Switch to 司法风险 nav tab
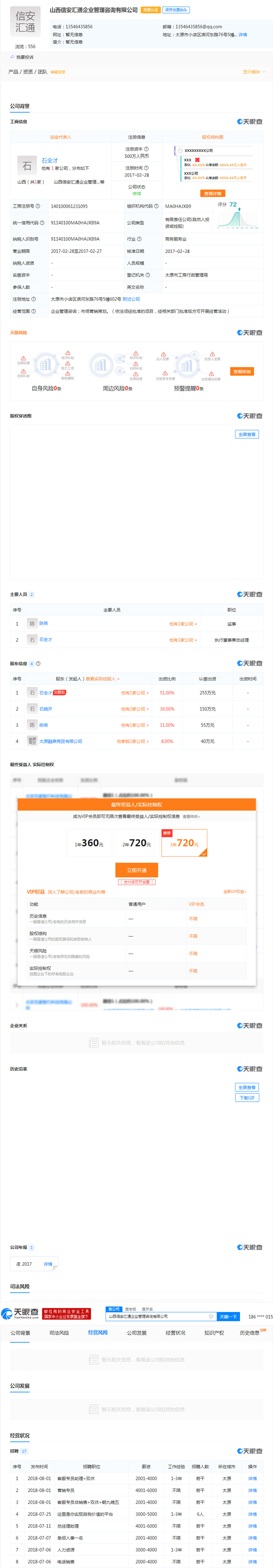The height and width of the screenshot is (1568, 273). (x=59, y=1333)
